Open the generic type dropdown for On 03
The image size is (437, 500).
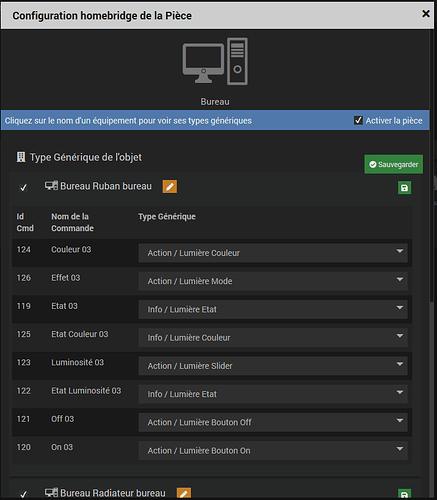(273, 451)
